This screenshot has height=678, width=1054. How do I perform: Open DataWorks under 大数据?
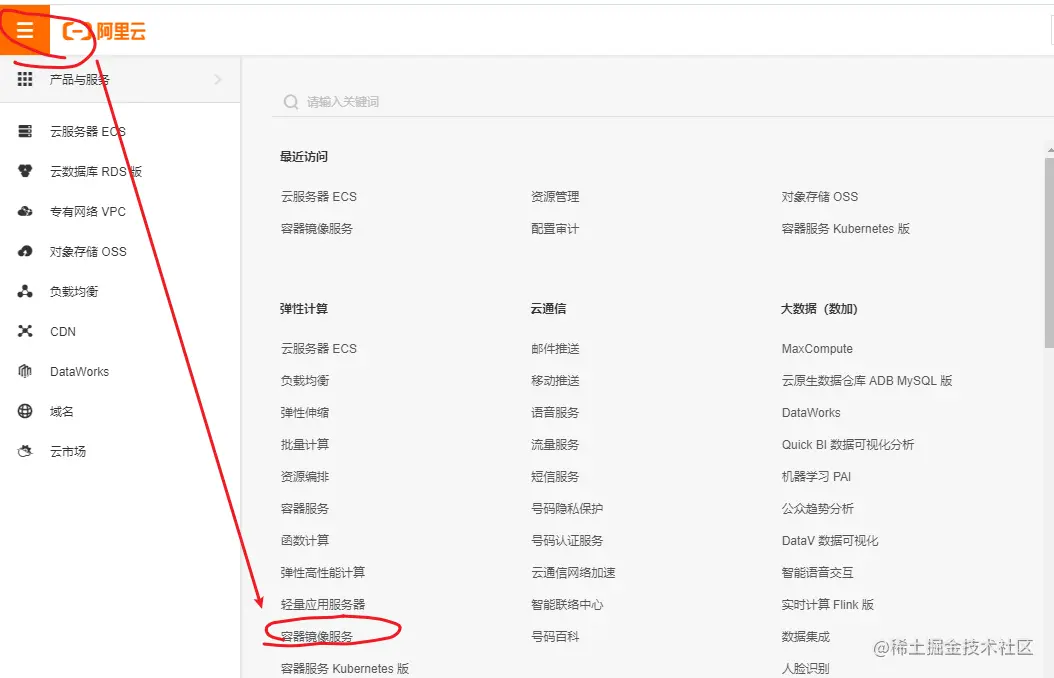click(811, 413)
